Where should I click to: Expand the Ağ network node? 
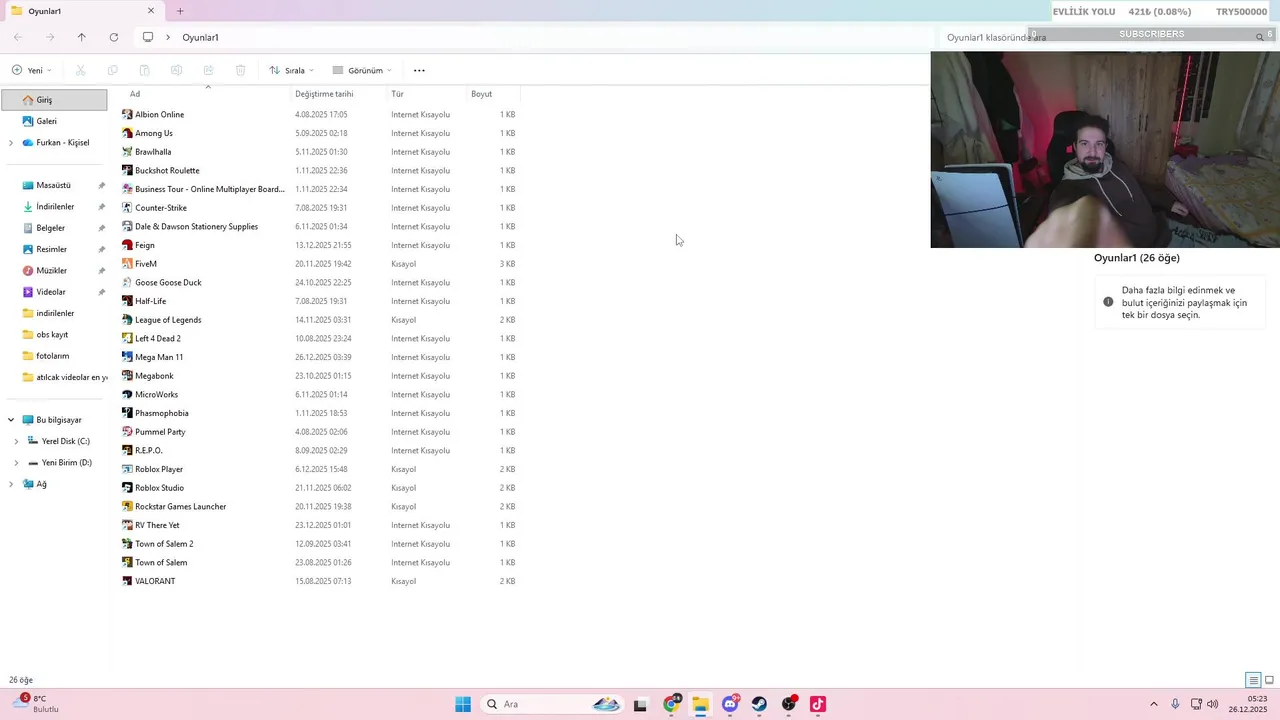tap(11, 484)
